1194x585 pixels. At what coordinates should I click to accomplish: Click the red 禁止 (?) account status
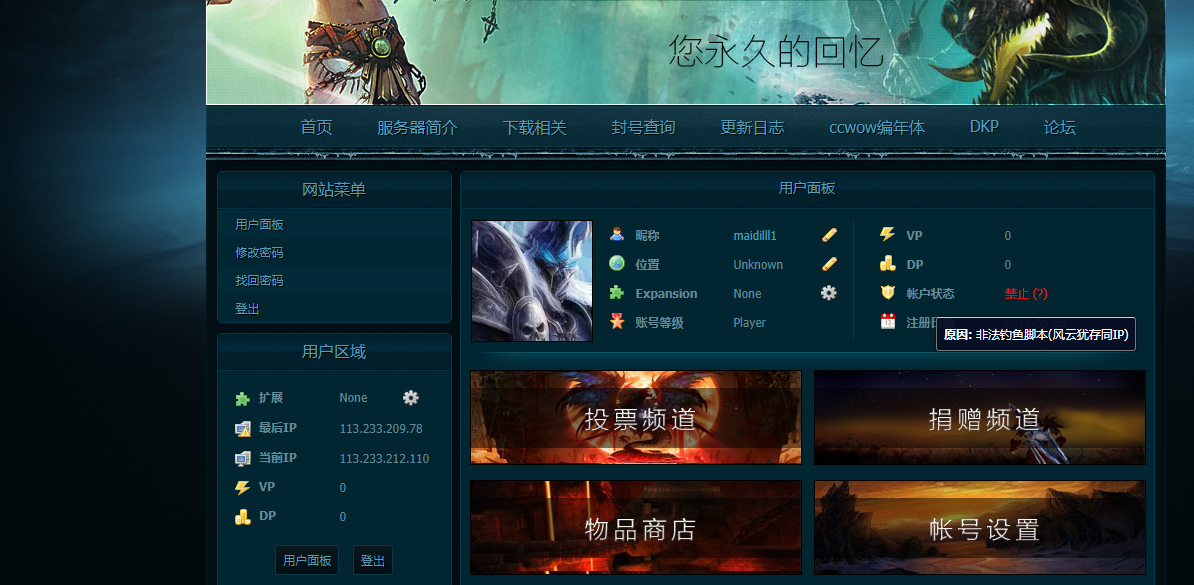[x=1026, y=294]
